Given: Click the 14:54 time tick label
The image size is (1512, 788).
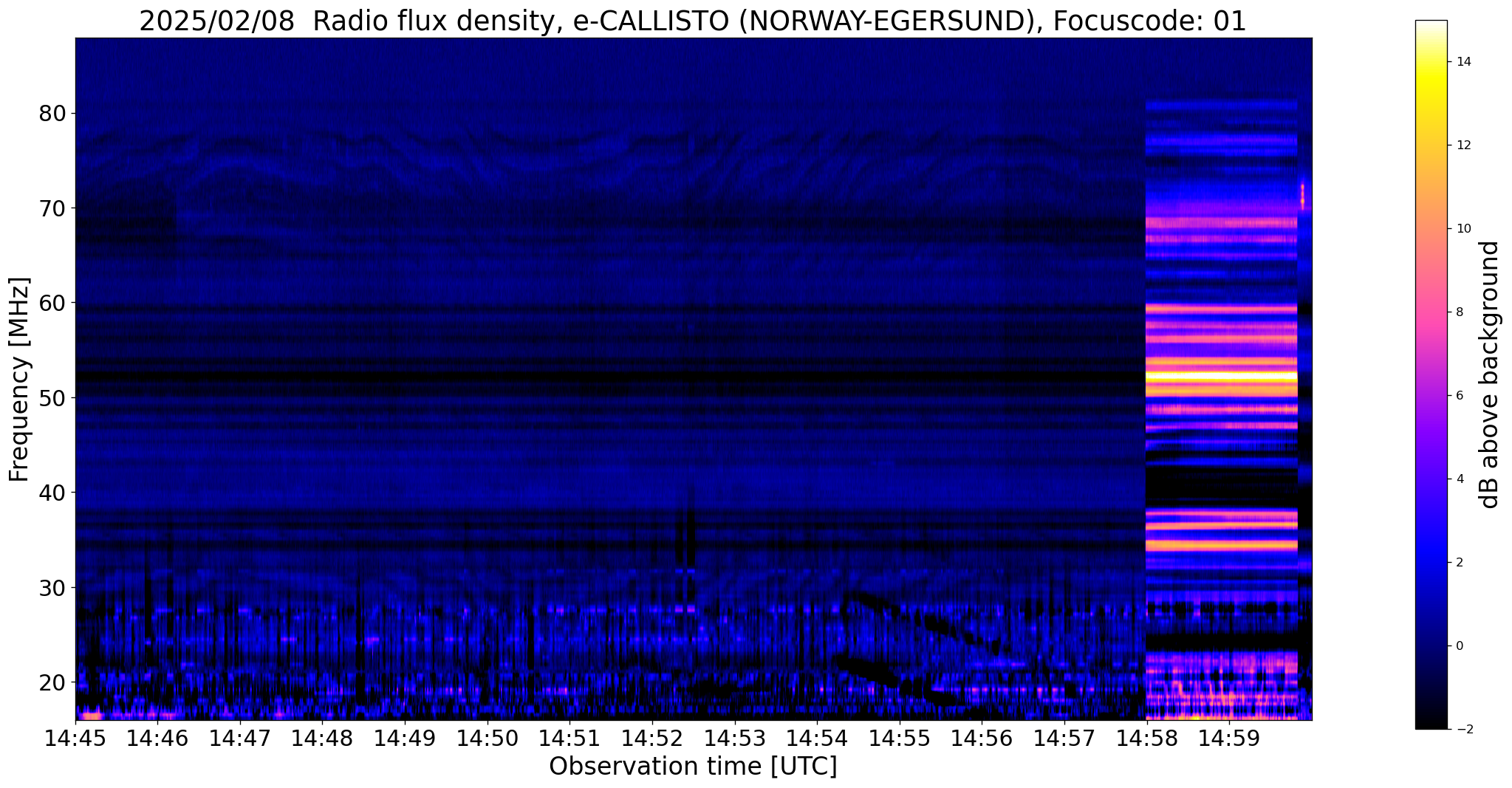Looking at the screenshot, I should tap(817, 737).
